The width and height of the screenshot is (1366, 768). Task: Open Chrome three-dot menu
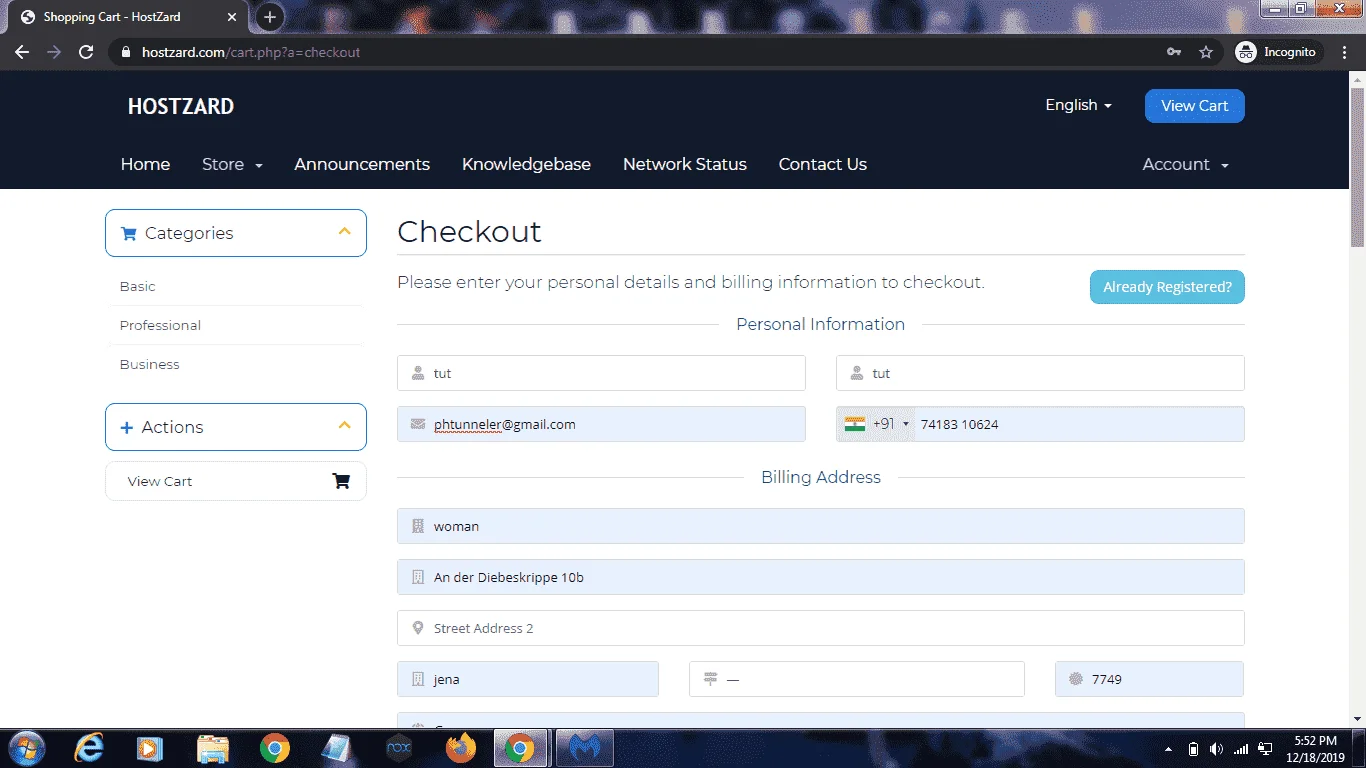click(x=1345, y=52)
